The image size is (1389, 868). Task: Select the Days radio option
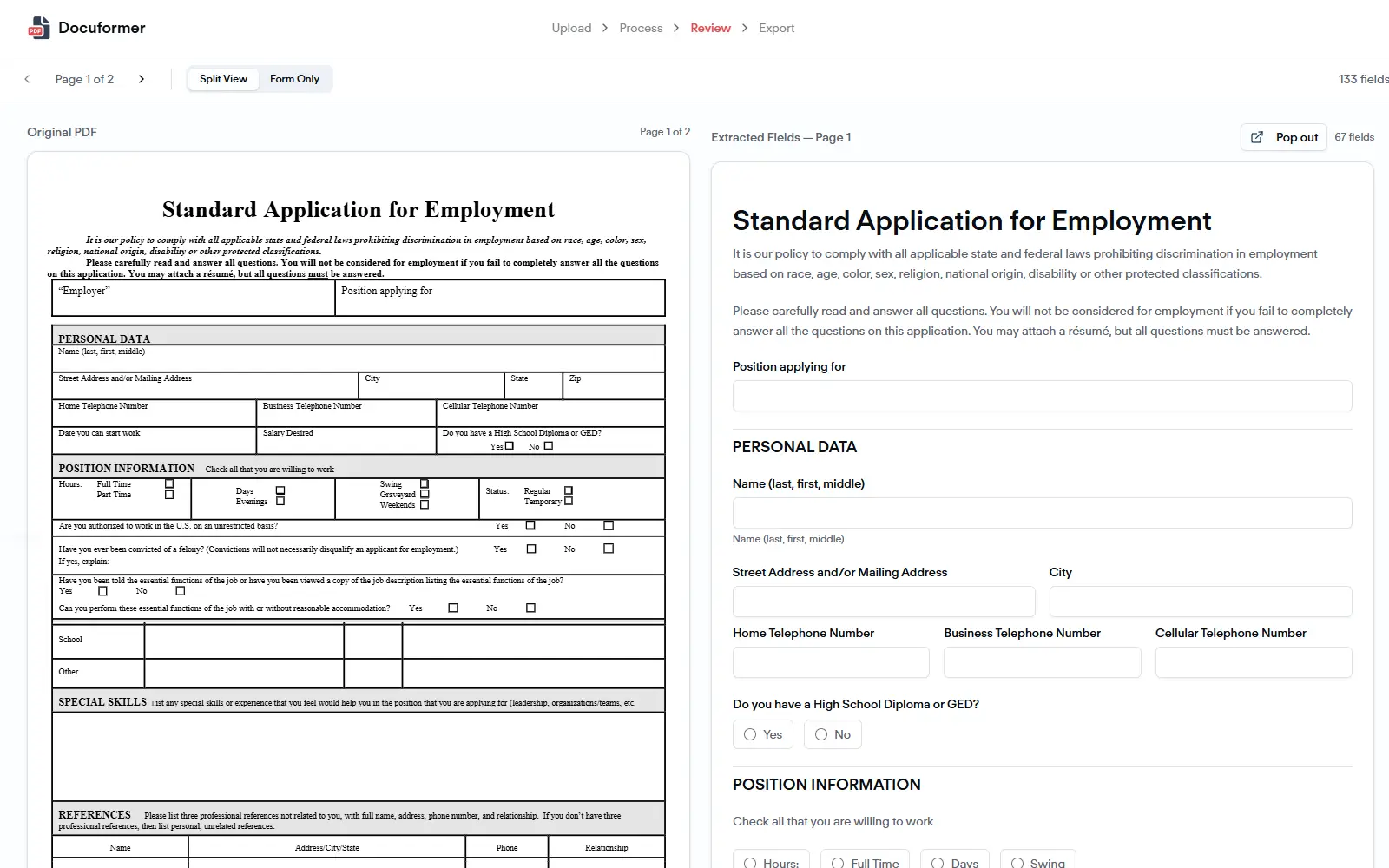coord(938,863)
